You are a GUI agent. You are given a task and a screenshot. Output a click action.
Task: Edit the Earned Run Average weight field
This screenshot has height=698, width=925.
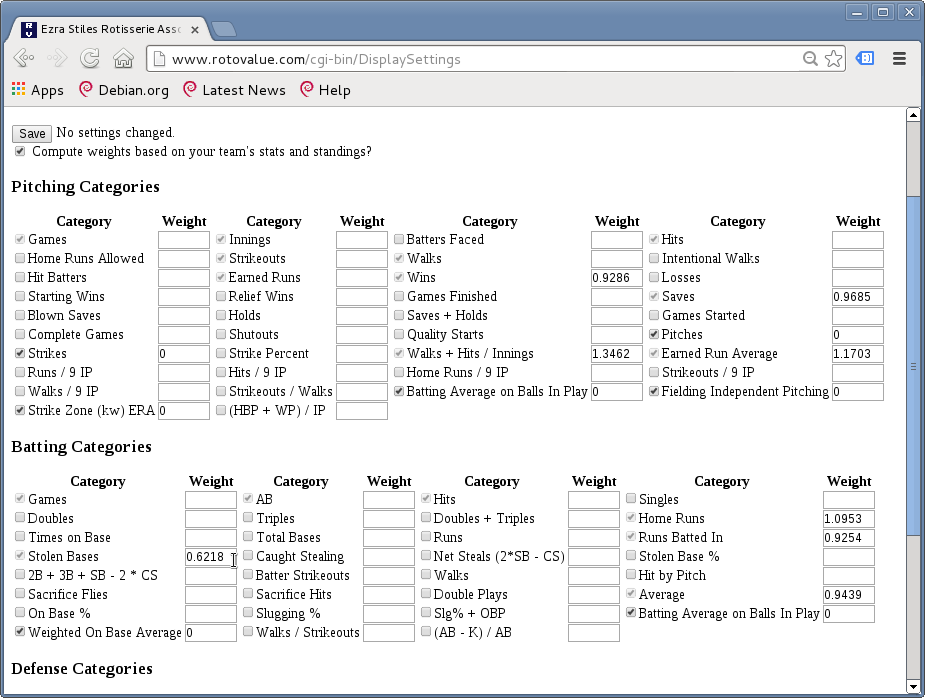[x=858, y=354]
